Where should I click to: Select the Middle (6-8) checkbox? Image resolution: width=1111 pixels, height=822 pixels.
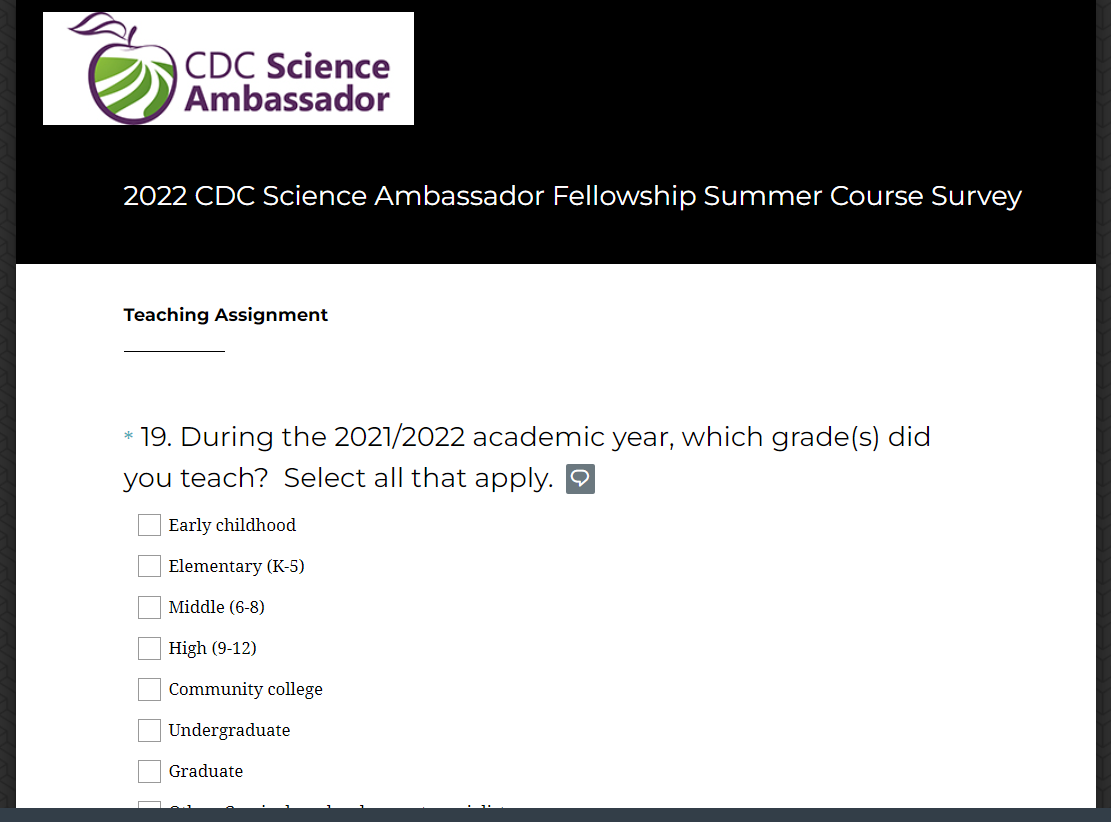tap(149, 607)
